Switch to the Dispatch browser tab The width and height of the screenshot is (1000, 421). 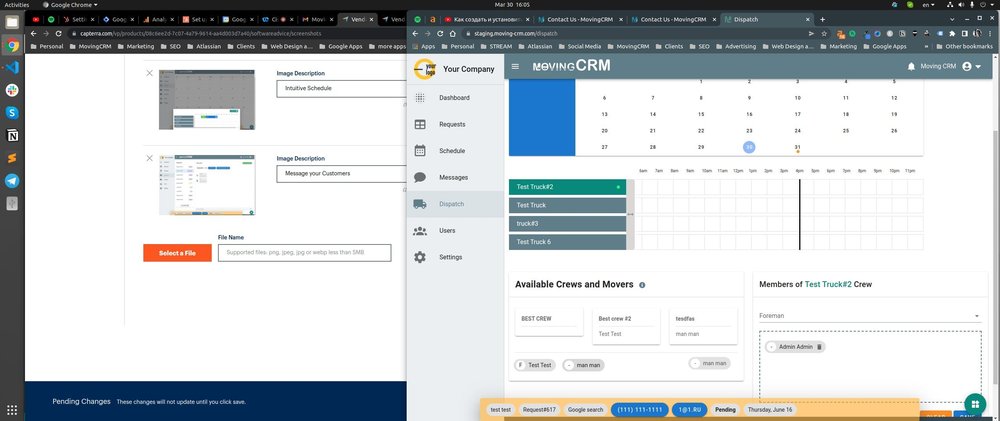coord(765,20)
